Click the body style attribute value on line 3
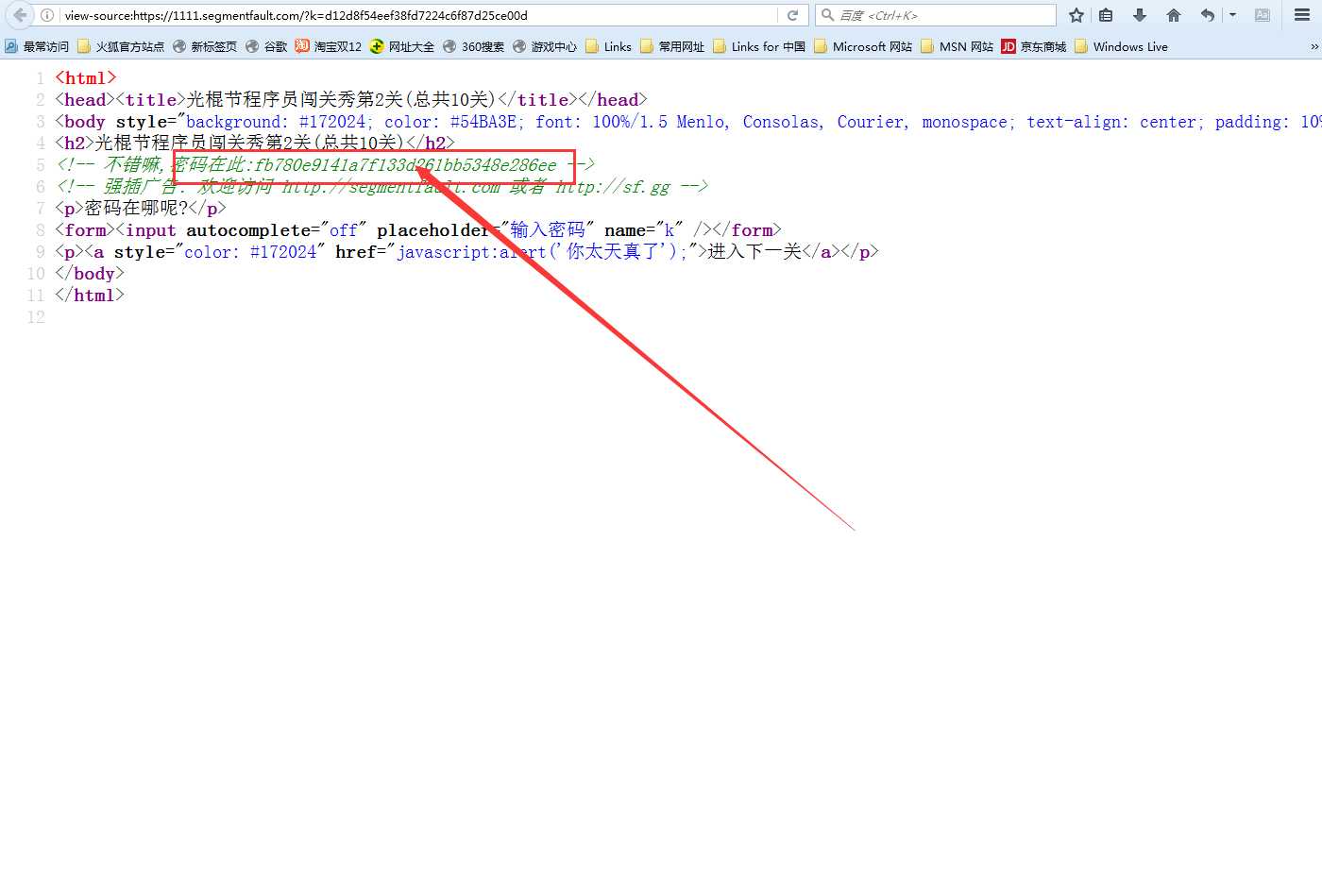Image resolution: width=1322 pixels, height=896 pixels. pyautogui.click(x=753, y=122)
